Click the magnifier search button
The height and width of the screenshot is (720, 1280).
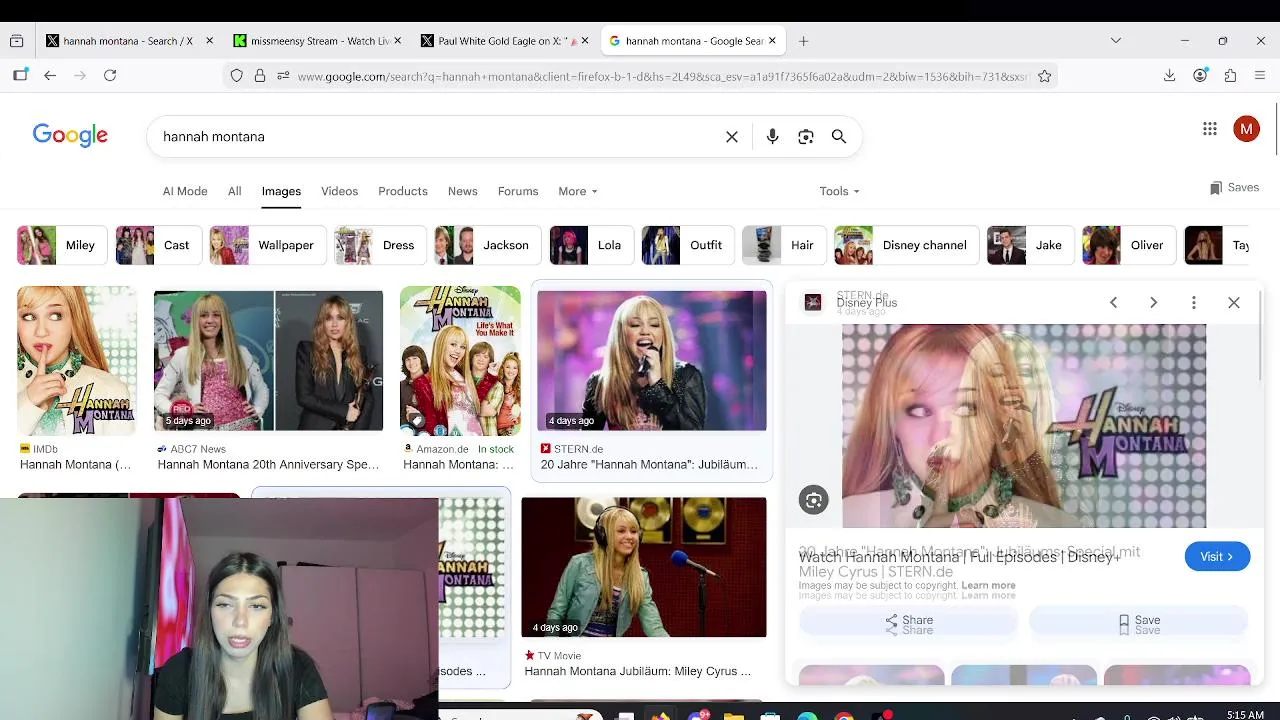coord(839,137)
